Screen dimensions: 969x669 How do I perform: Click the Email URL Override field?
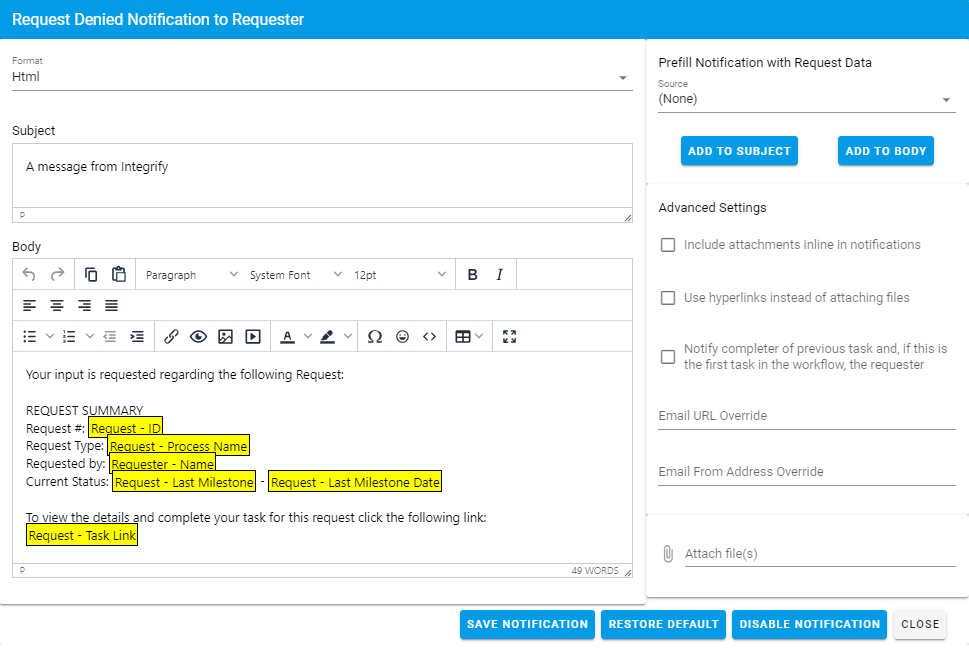[x=806, y=416]
